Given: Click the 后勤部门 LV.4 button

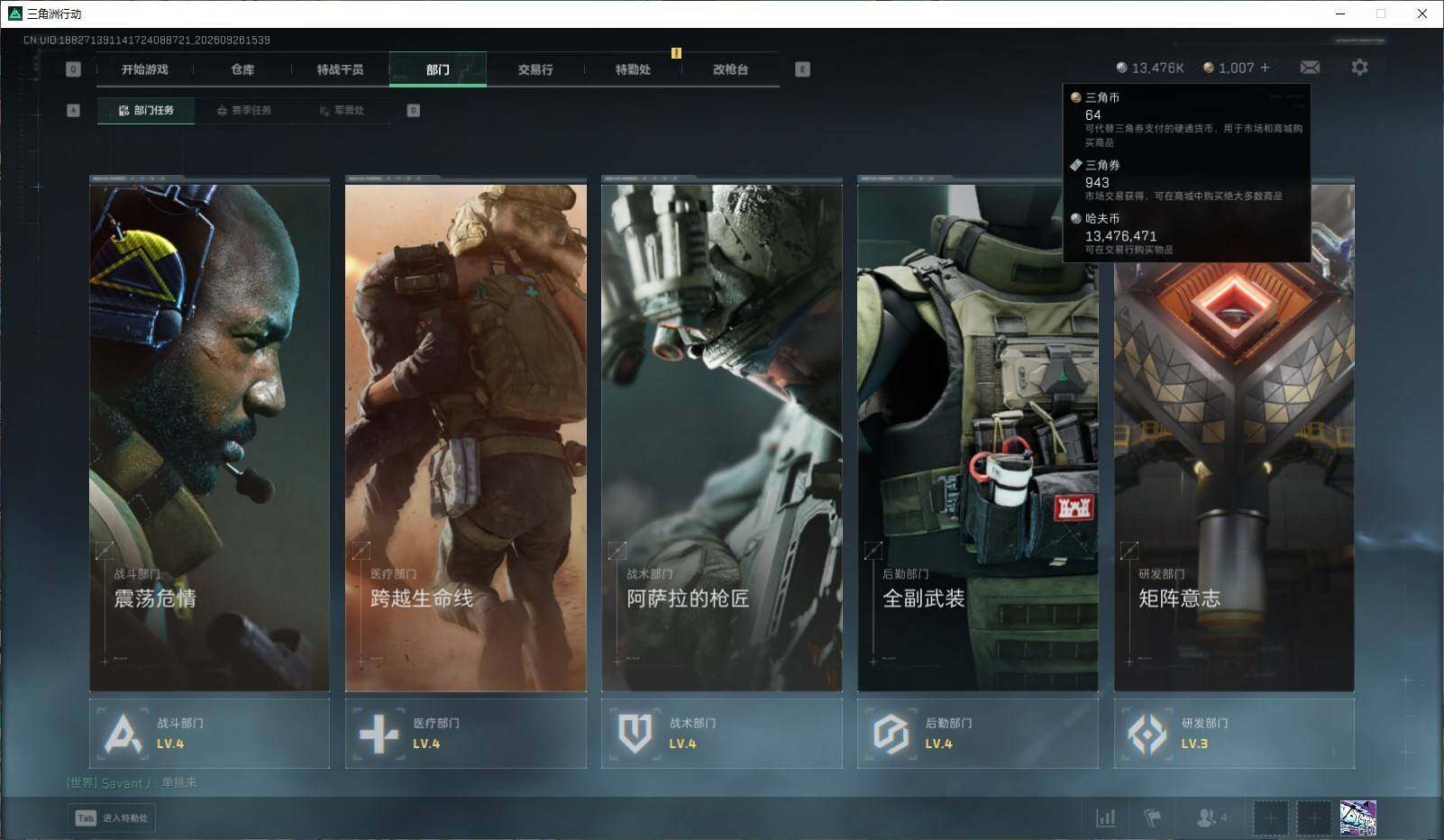Looking at the screenshot, I should (x=978, y=734).
